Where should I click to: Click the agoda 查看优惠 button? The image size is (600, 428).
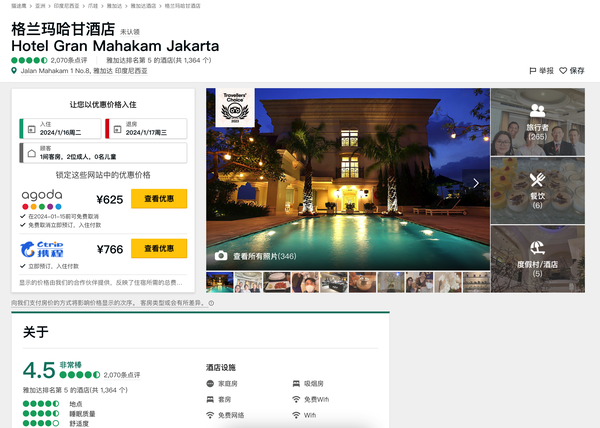point(159,199)
